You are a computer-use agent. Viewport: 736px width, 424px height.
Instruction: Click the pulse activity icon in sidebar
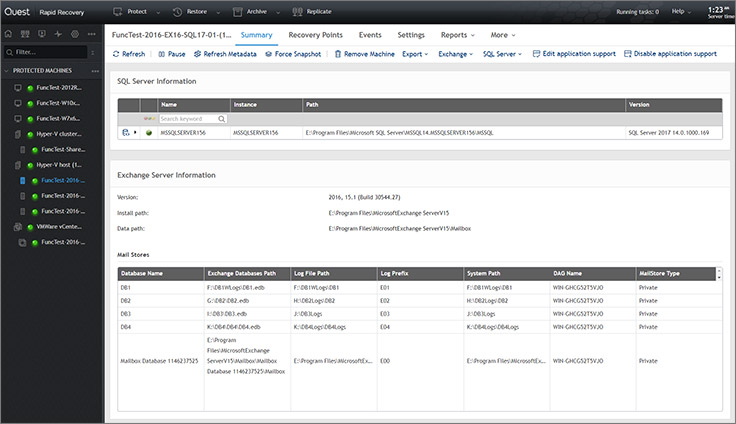click(x=58, y=34)
